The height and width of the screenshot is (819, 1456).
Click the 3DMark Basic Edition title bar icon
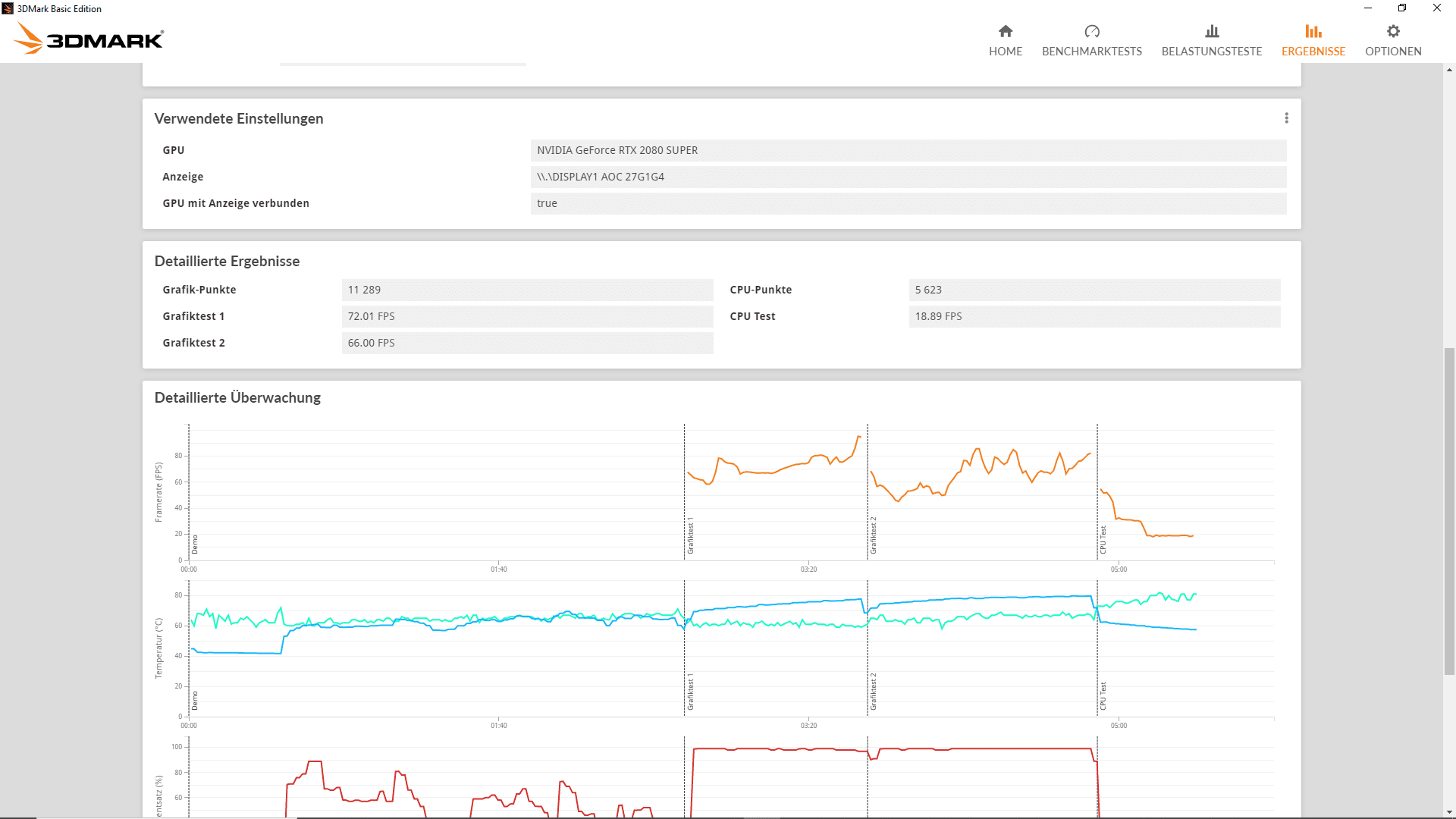pyautogui.click(x=8, y=8)
